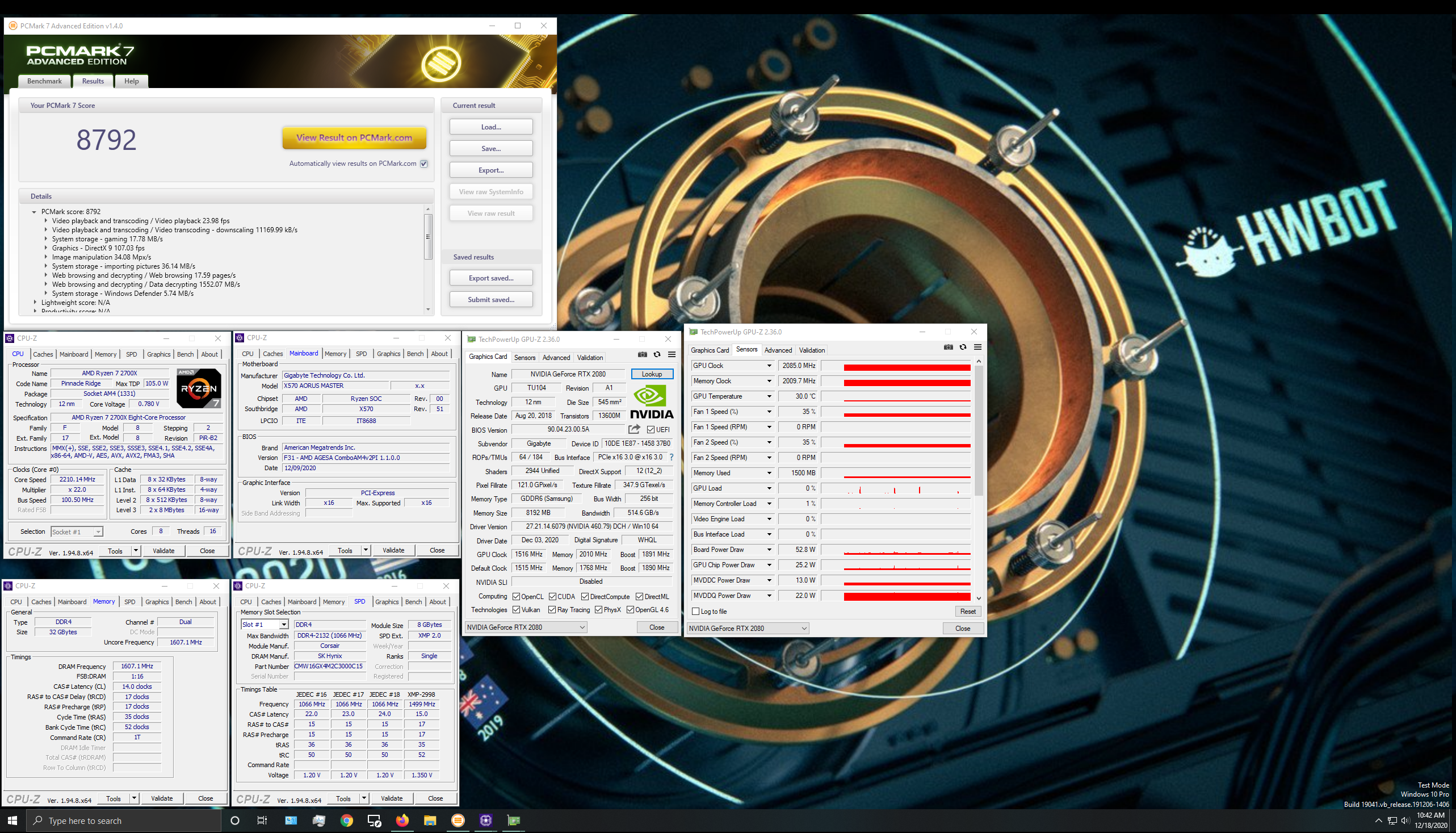Open the Caches tab in CPU-Z SPD window

[x=271, y=602]
